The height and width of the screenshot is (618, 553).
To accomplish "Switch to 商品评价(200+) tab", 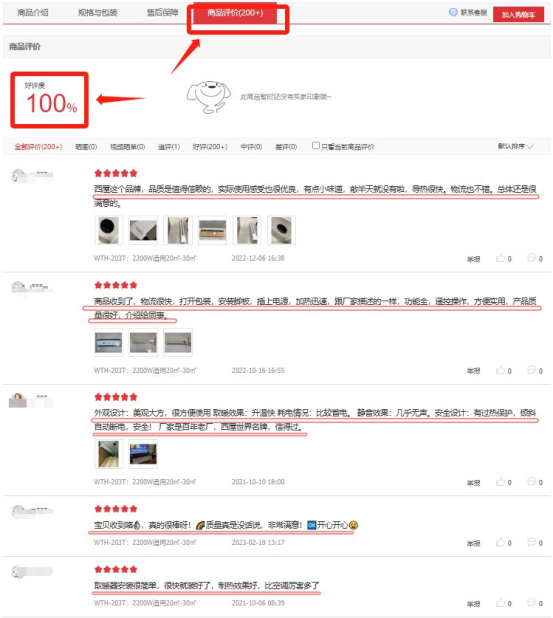I will (235, 13).
